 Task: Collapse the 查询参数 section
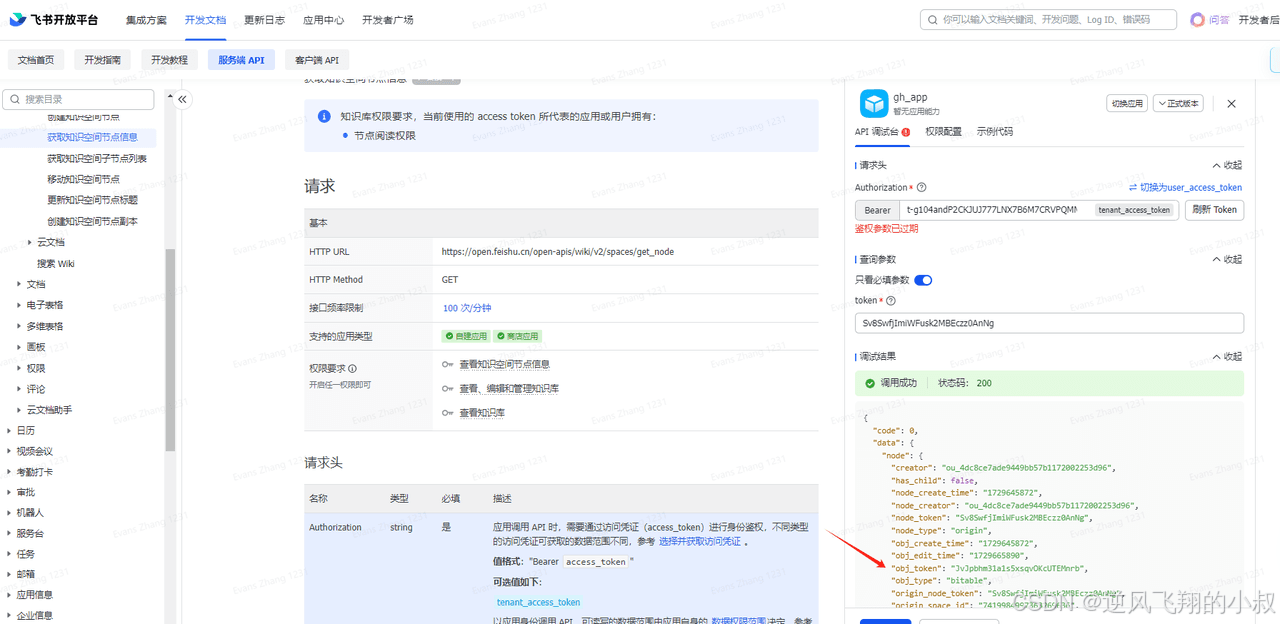click(x=1227, y=259)
